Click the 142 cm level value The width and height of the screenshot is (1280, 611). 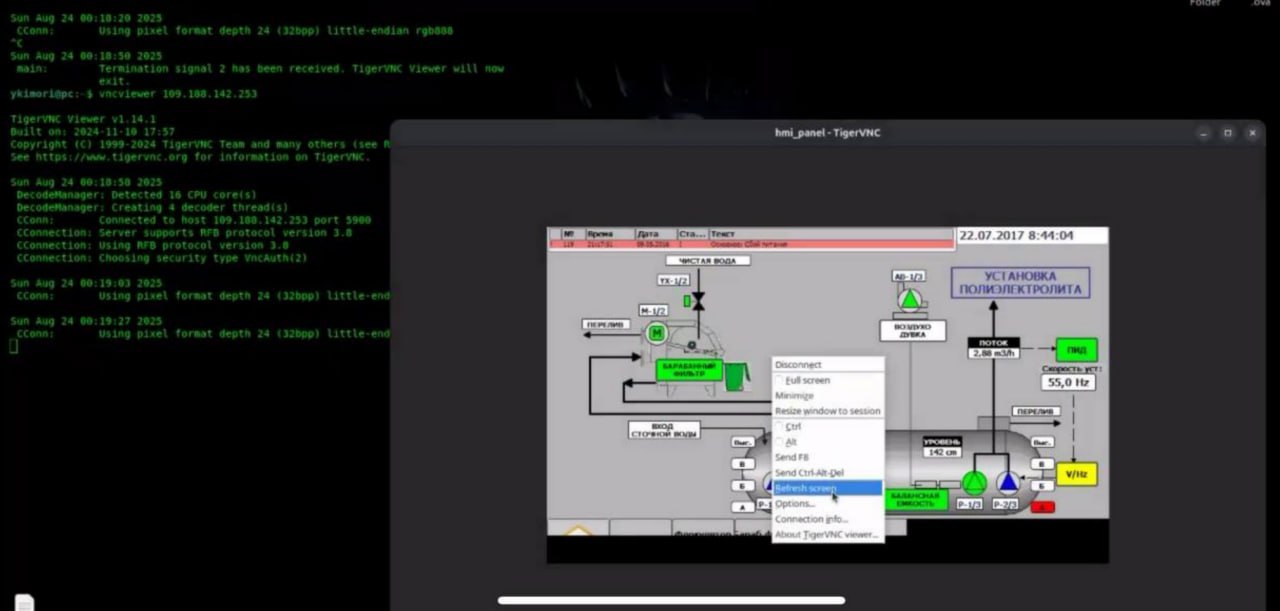point(942,452)
